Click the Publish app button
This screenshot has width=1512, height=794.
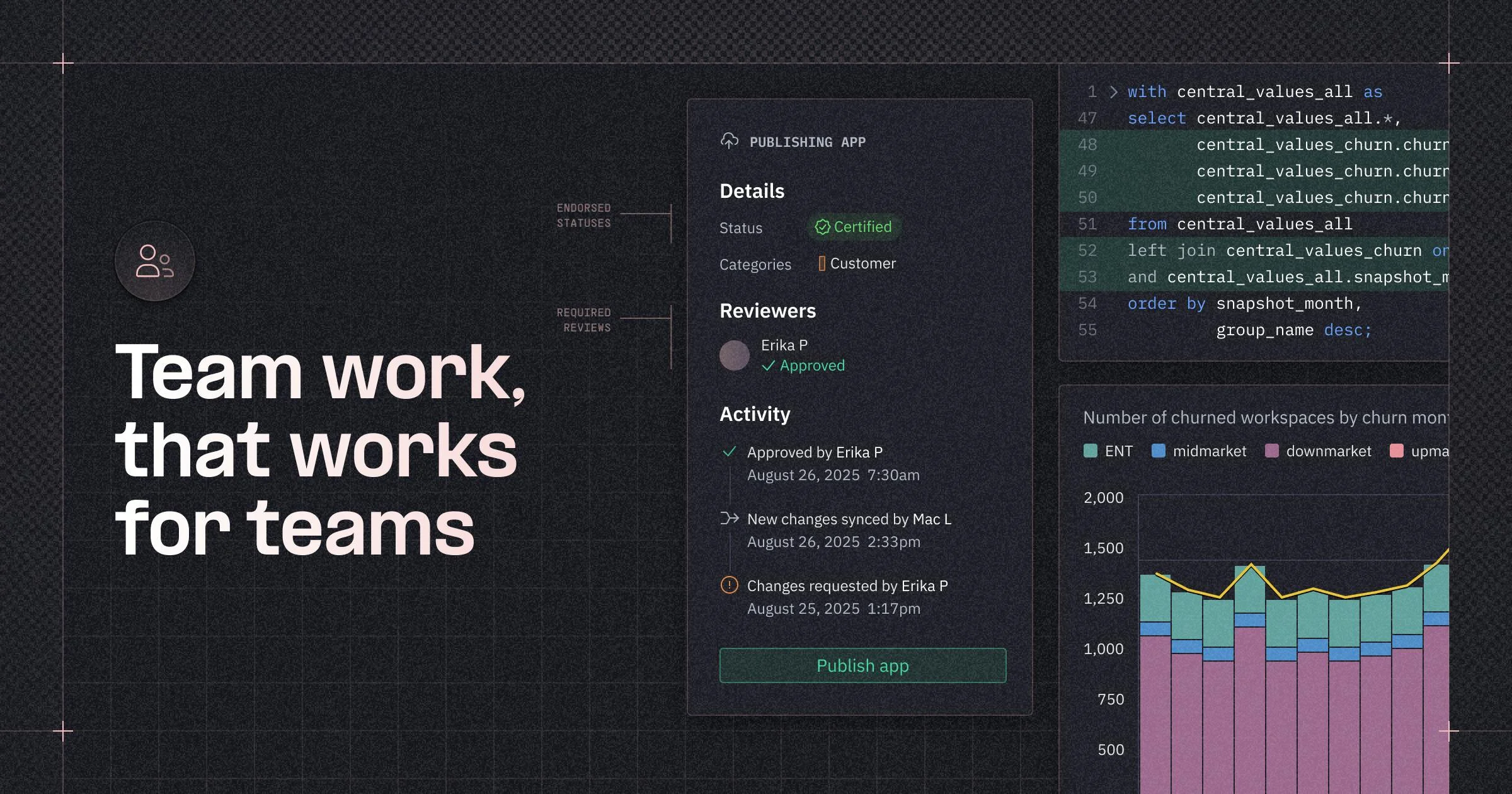(862, 665)
